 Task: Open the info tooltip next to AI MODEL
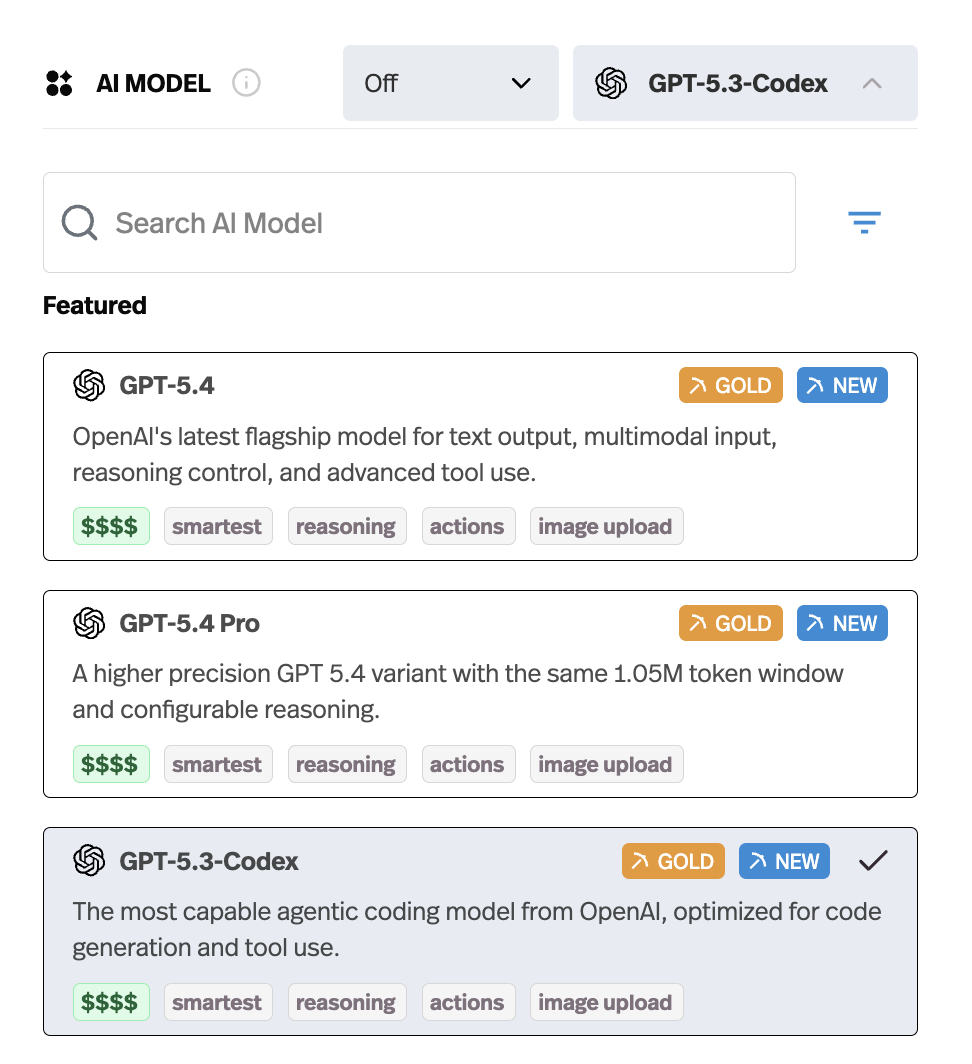coord(246,83)
